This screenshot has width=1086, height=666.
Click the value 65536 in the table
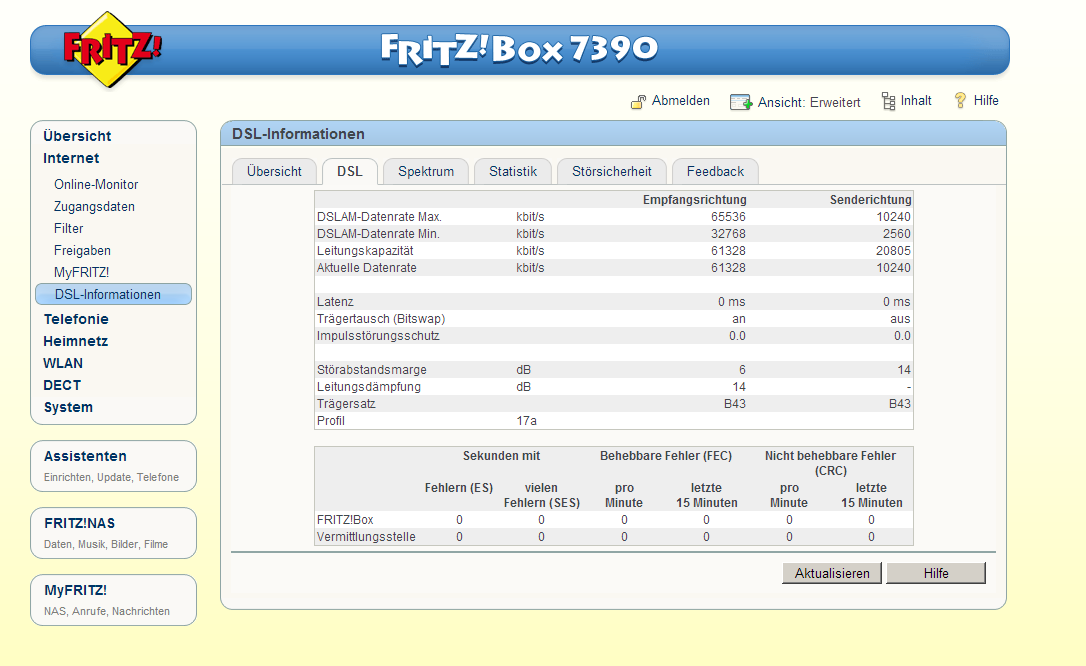(x=728, y=217)
